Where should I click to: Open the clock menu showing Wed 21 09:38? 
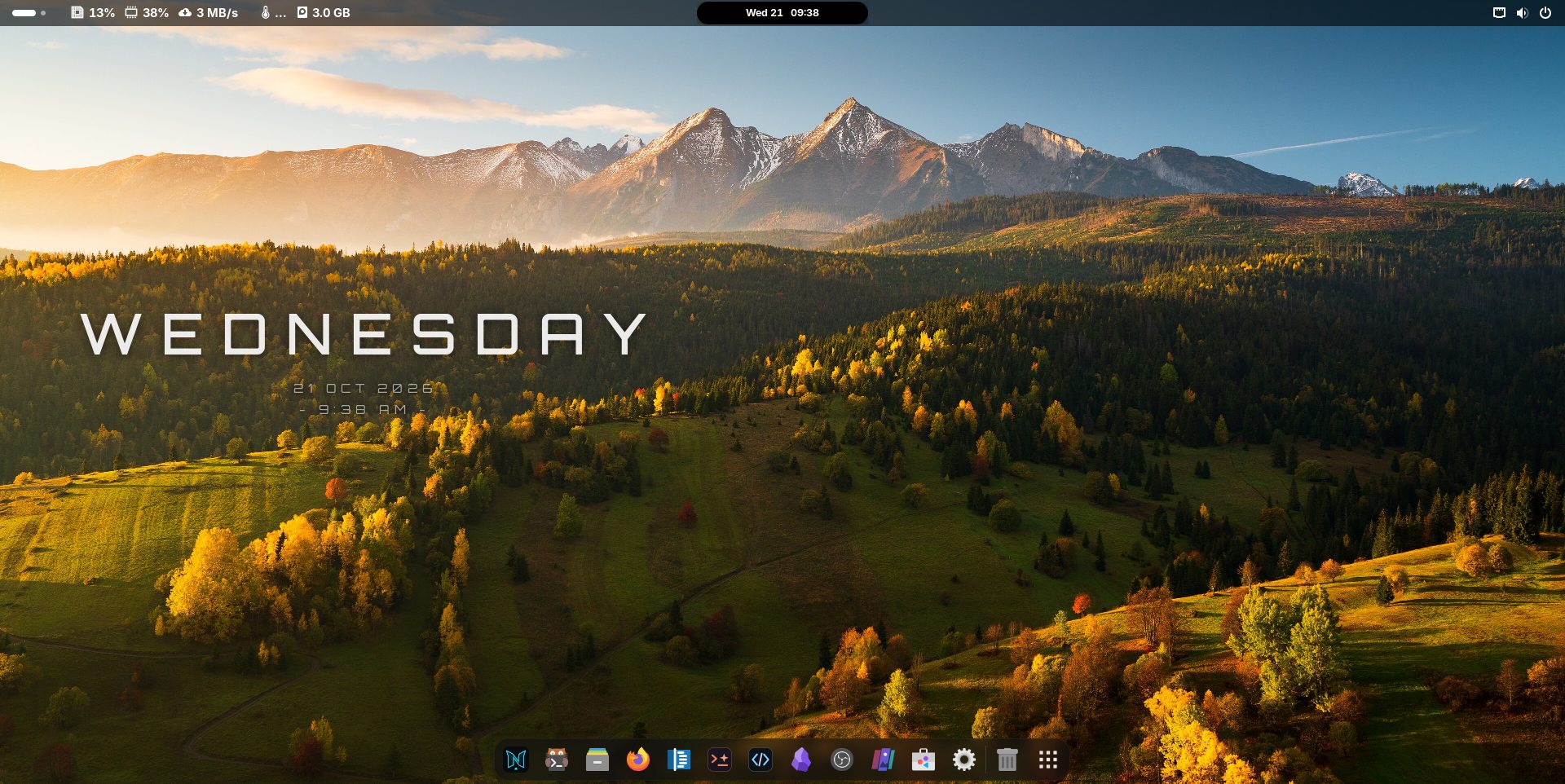[x=782, y=13]
